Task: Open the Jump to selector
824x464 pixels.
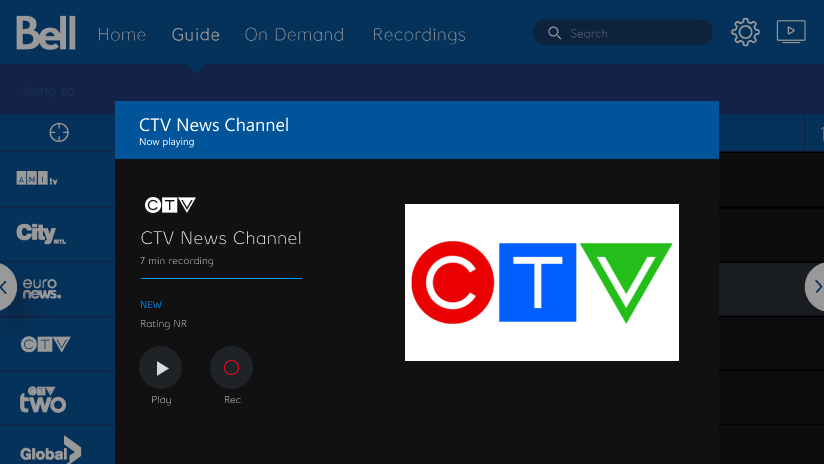Action: click(48, 91)
